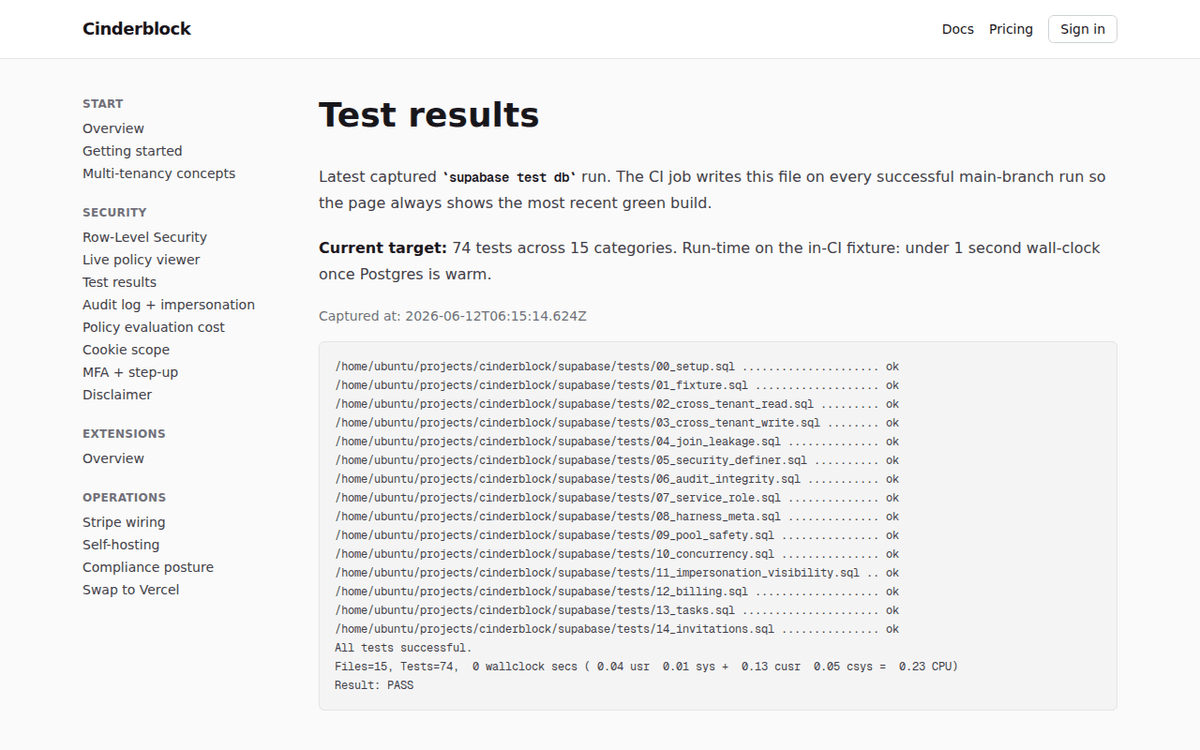Viewport: 1200px width, 750px height.
Task: Open MFA + step-up page
Action: (130, 372)
